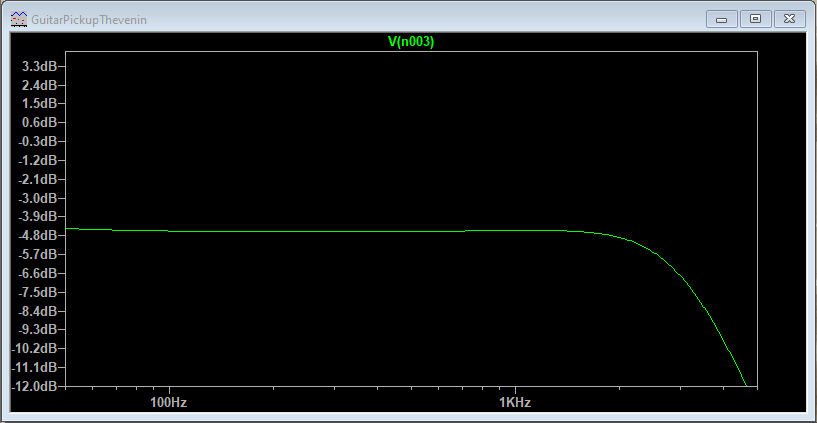The width and height of the screenshot is (817, 423).
Task: Minimize the GuitarPickupThevenin window
Action: [x=722, y=19]
